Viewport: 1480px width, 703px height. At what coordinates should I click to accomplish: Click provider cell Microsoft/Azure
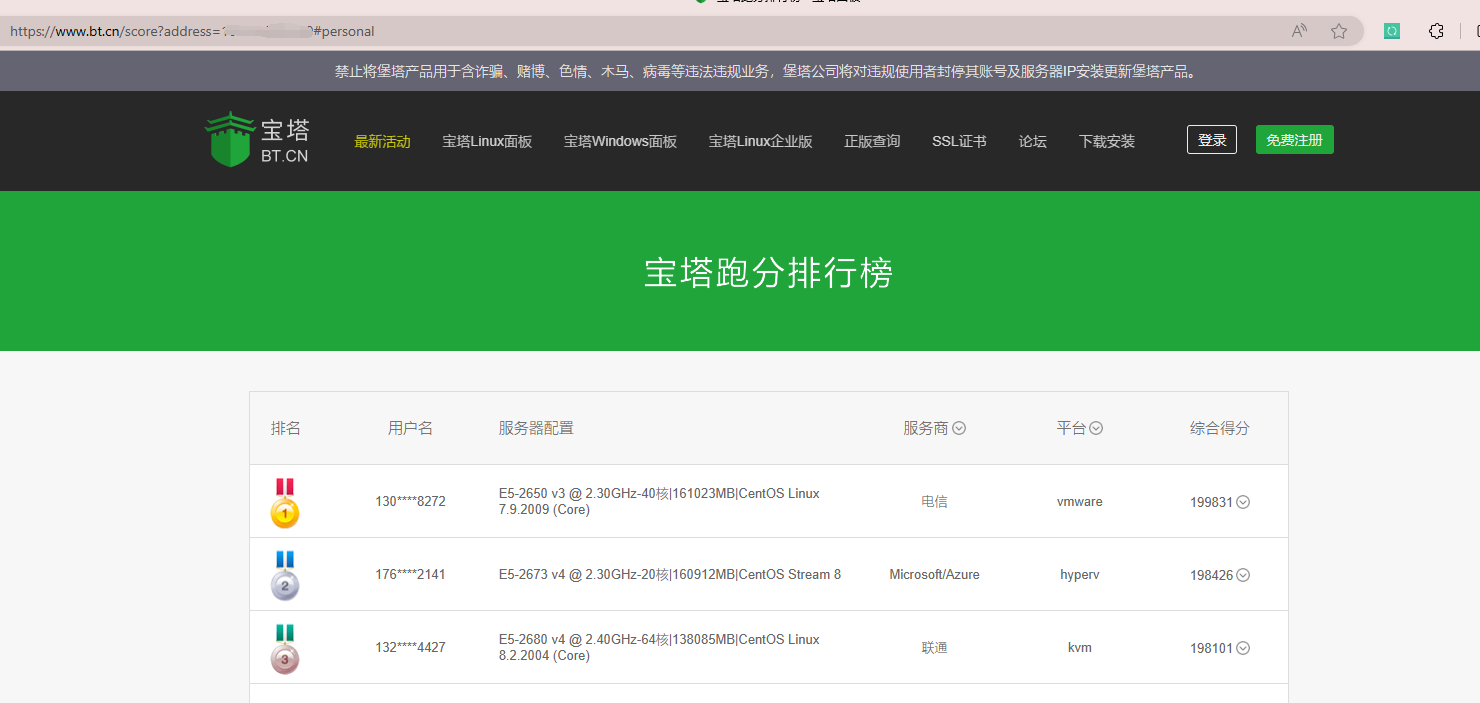(934, 575)
